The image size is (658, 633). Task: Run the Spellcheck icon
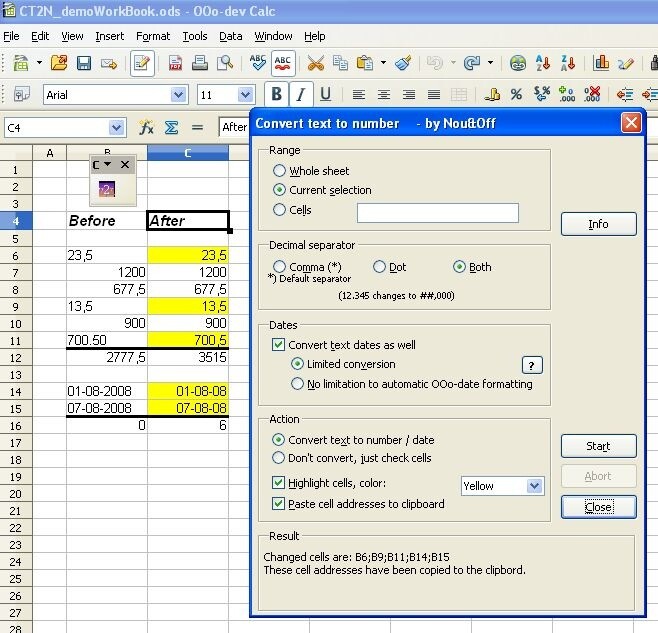point(257,63)
